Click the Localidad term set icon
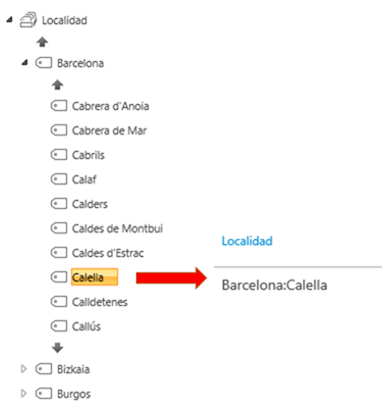Image resolution: width=389 pixels, height=405 pixels. click(28, 20)
